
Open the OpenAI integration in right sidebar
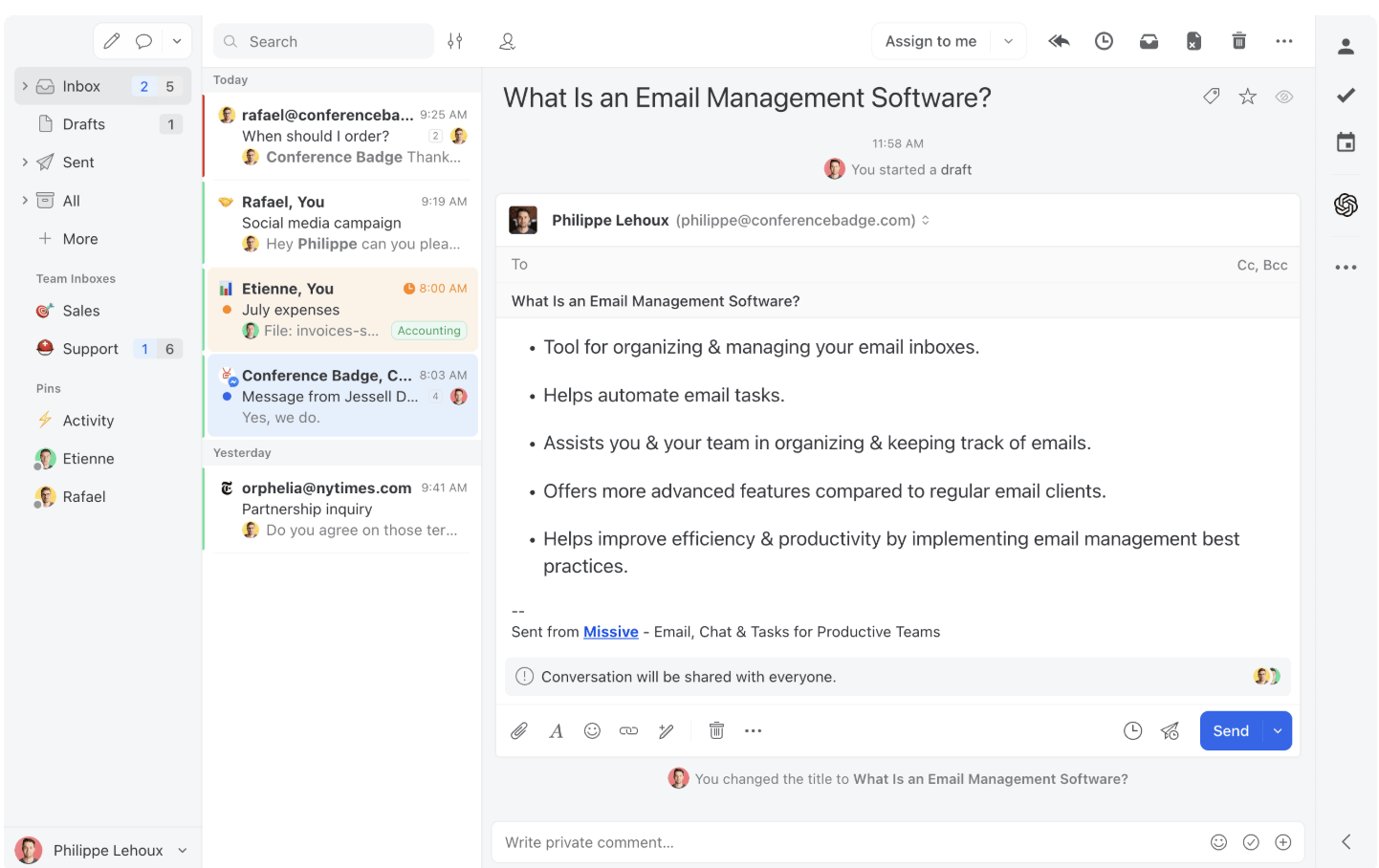pos(1346,205)
